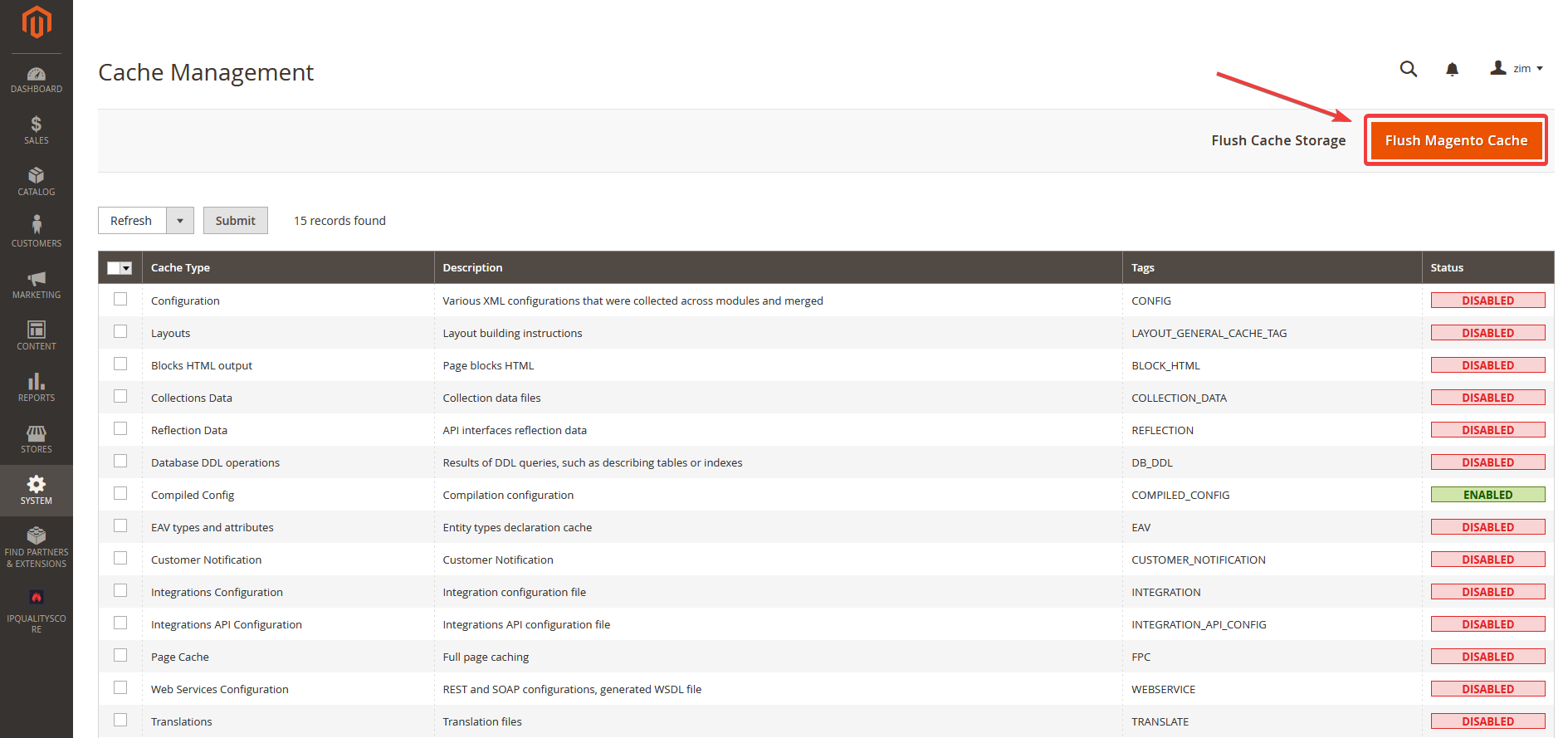Click DISABLED status of Configuration row

(1487, 301)
